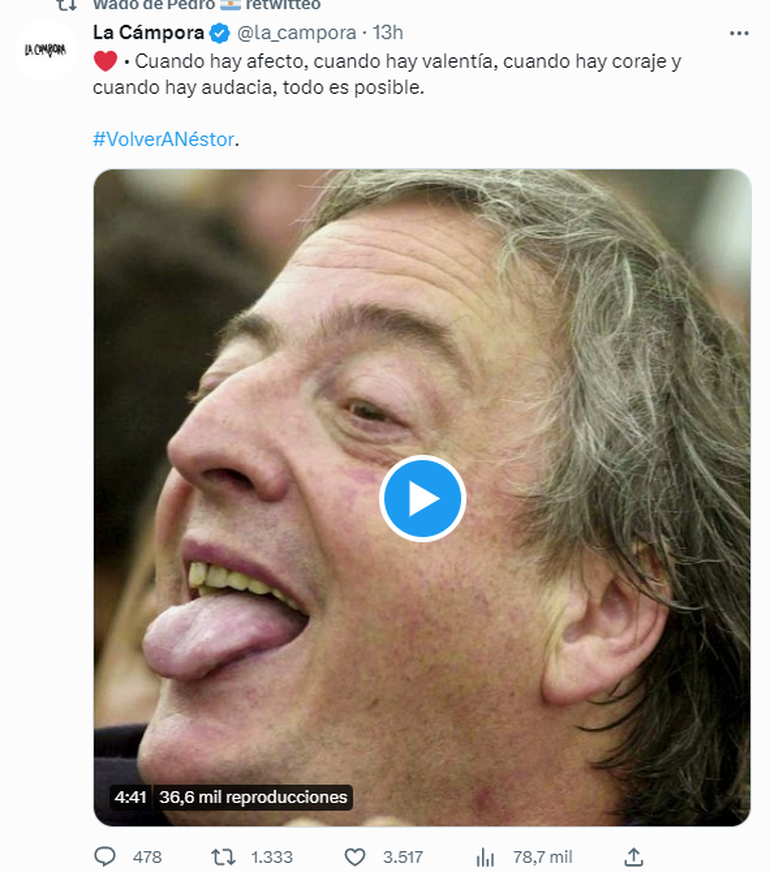Click the 4:41 video duration label
Viewport: 770px width, 872px height.
tap(130, 797)
